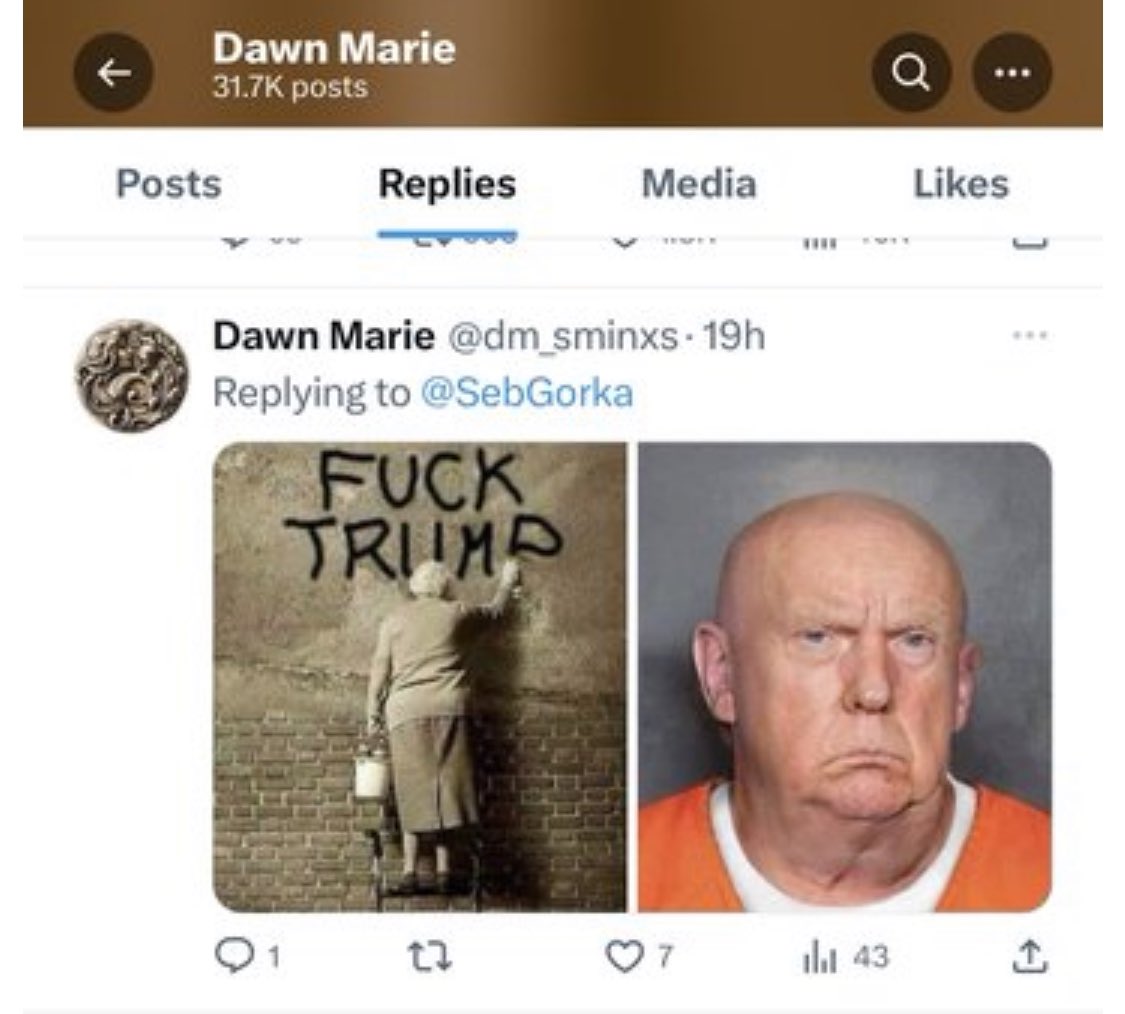View post analytics showing 43

(845, 957)
